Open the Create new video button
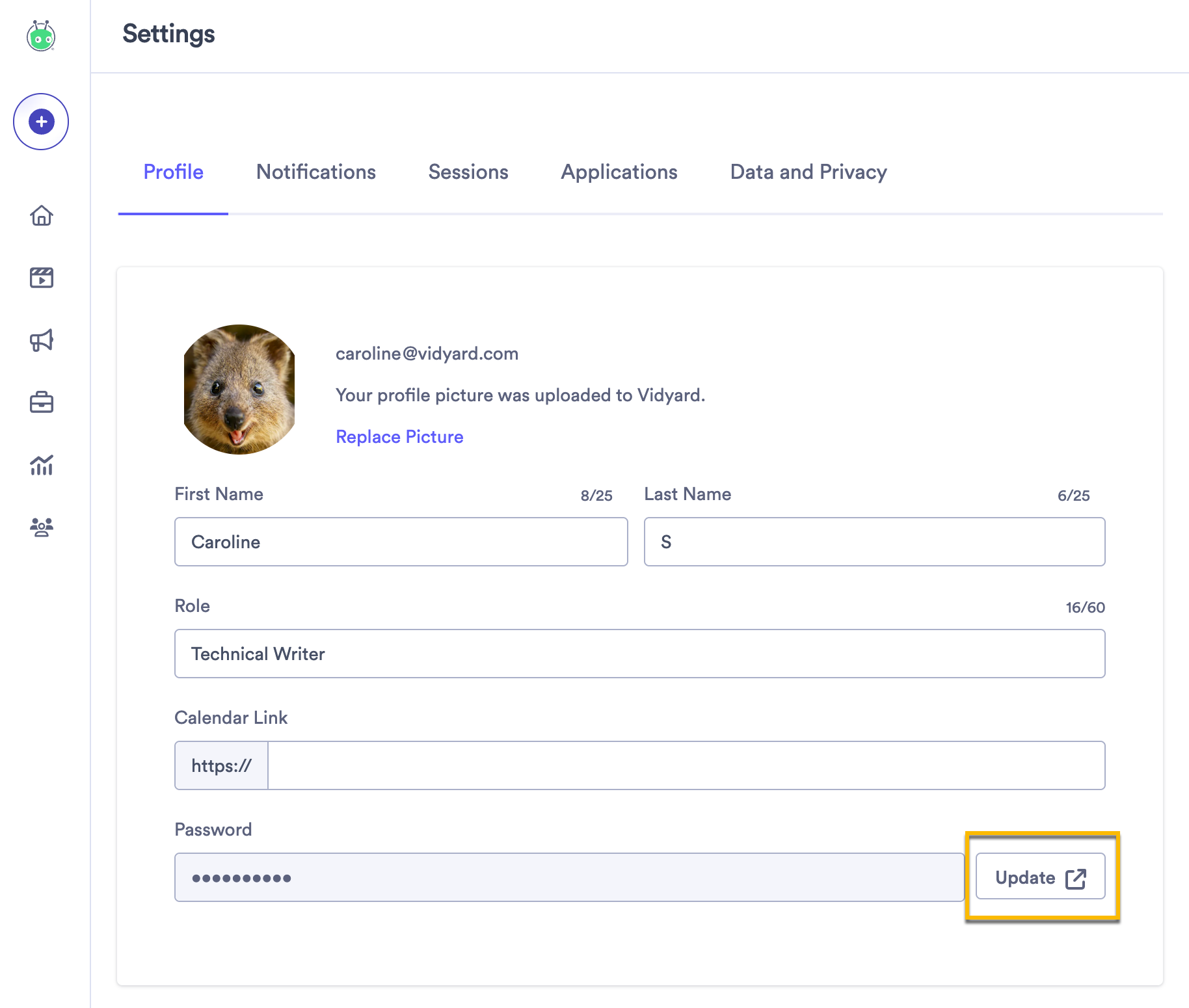Image resolution: width=1189 pixels, height=1008 pixels. (x=40, y=121)
